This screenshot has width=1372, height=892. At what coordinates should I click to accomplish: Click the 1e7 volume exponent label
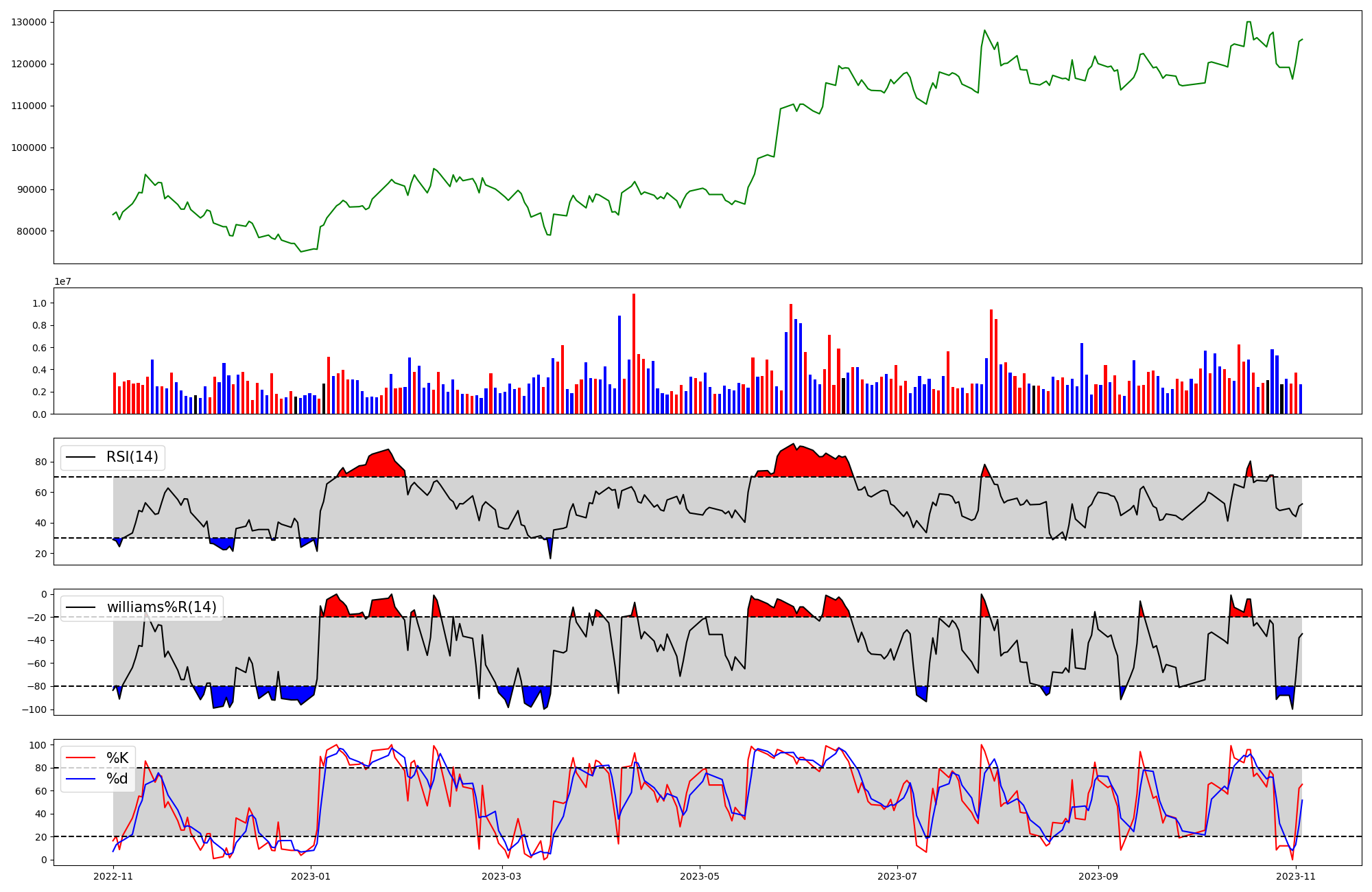tap(62, 281)
